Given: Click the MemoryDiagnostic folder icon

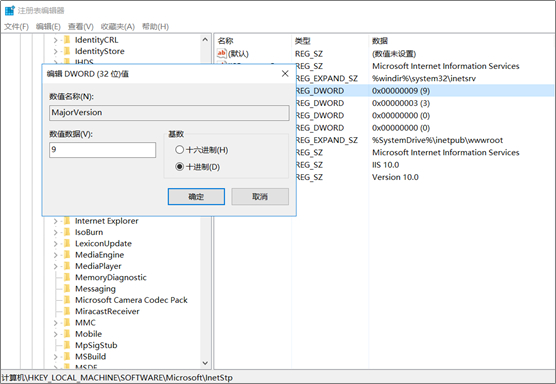Looking at the screenshot, I should point(67,277).
